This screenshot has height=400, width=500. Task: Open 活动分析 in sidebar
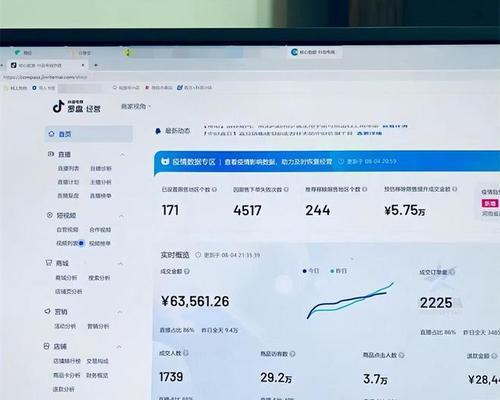tap(65, 326)
